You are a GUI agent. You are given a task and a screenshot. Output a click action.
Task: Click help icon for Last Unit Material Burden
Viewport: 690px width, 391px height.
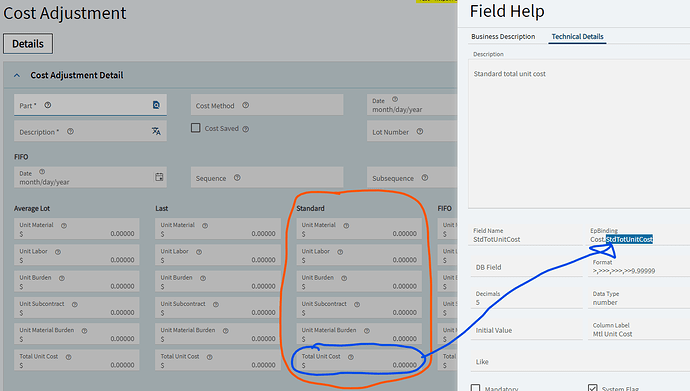(226, 331)
